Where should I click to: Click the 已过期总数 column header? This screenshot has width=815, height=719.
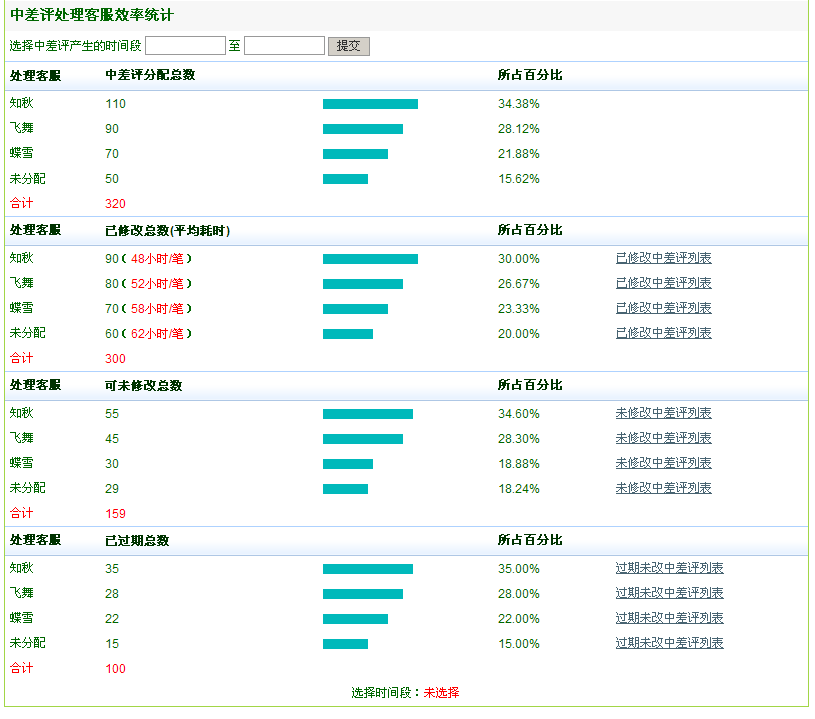[137, 540]
